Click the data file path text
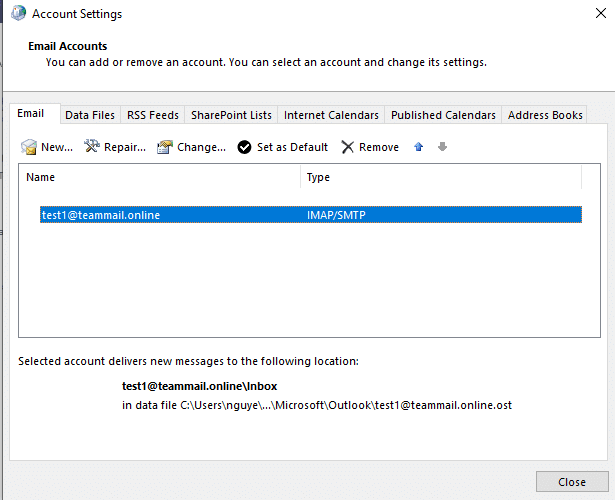Image resolution: width=615 pixels, height=500 pixels. point(317,405)
